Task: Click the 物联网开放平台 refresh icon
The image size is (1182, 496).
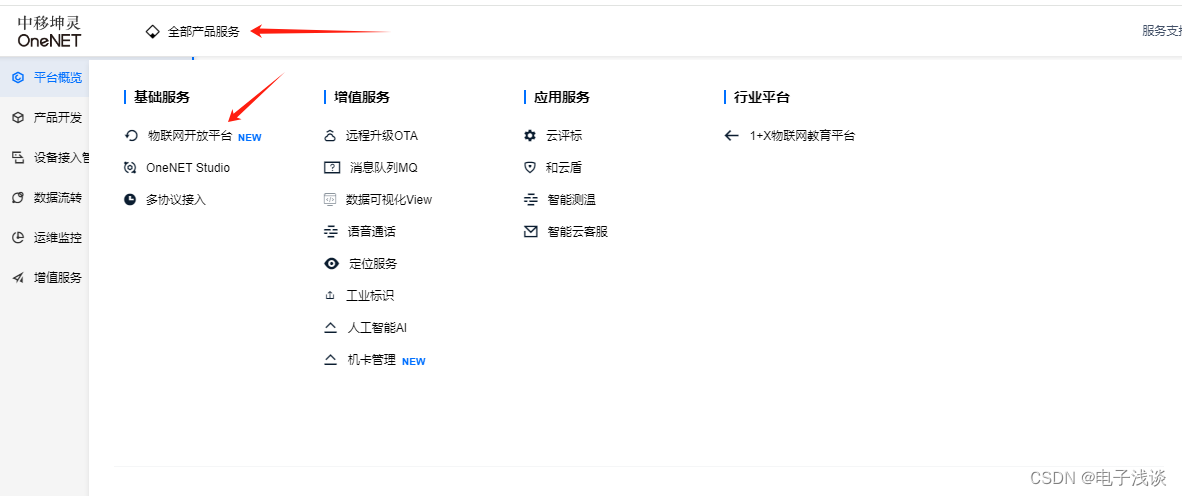Action: tap(131, 136)
